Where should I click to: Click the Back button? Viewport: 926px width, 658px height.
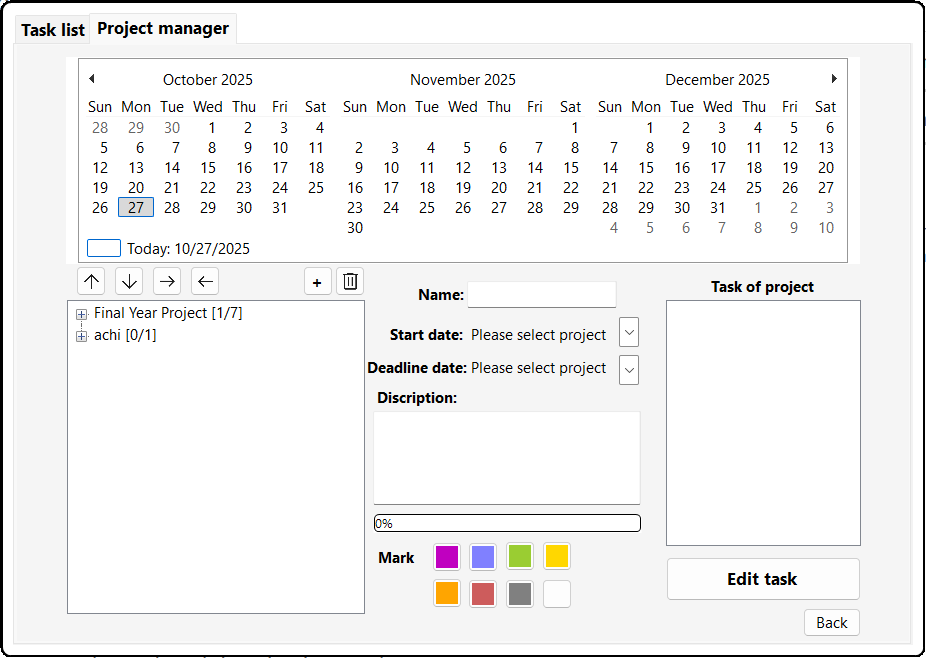click(832, 623)
